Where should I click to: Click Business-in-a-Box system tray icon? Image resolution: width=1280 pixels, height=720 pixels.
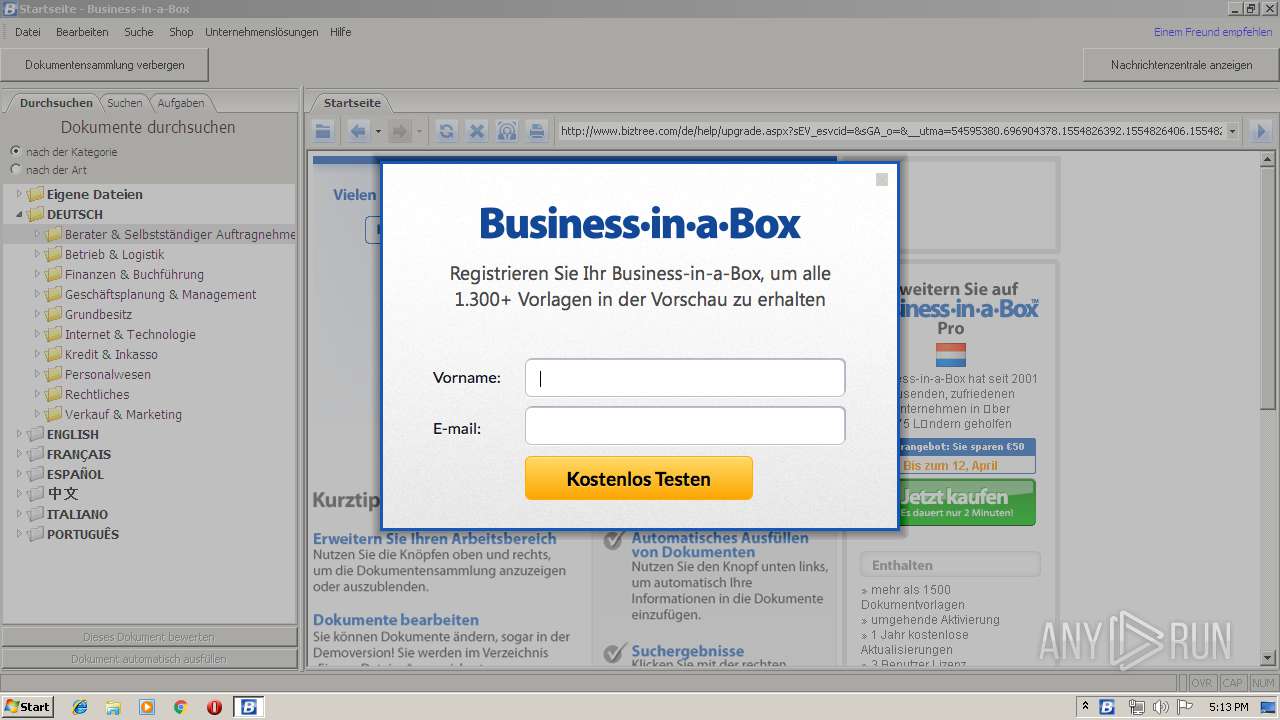[x=1107, y=707]
